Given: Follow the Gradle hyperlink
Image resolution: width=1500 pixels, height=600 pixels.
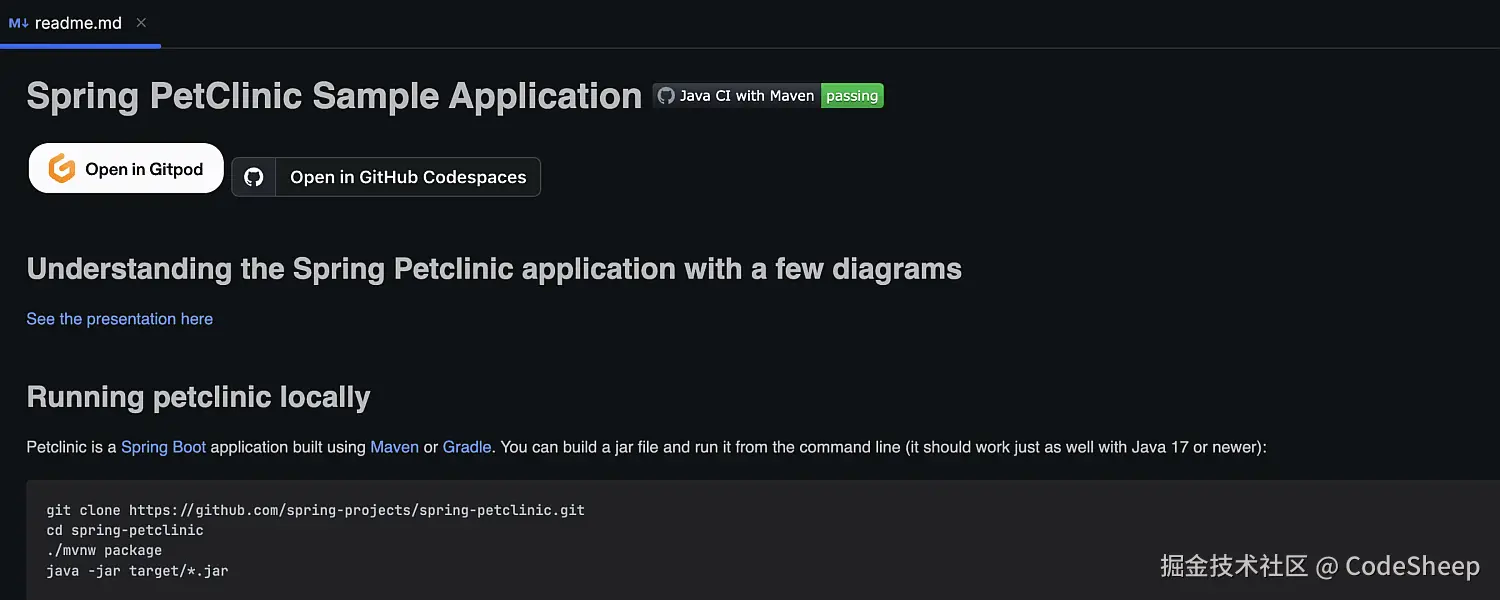Looking at the screenshot, I should point(466,447).
